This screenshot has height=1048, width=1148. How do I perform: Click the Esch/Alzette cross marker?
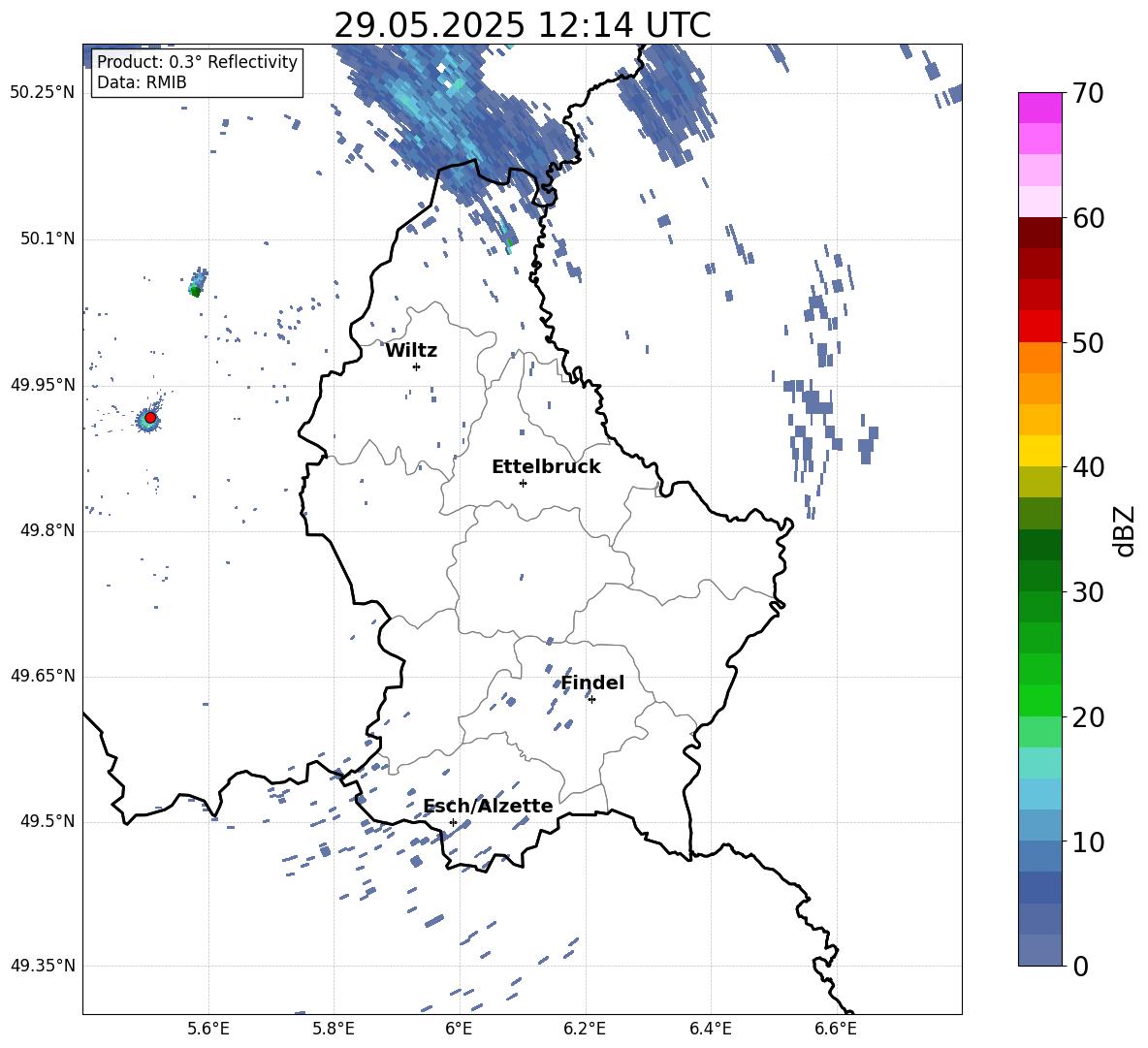(x=453, y=822)
